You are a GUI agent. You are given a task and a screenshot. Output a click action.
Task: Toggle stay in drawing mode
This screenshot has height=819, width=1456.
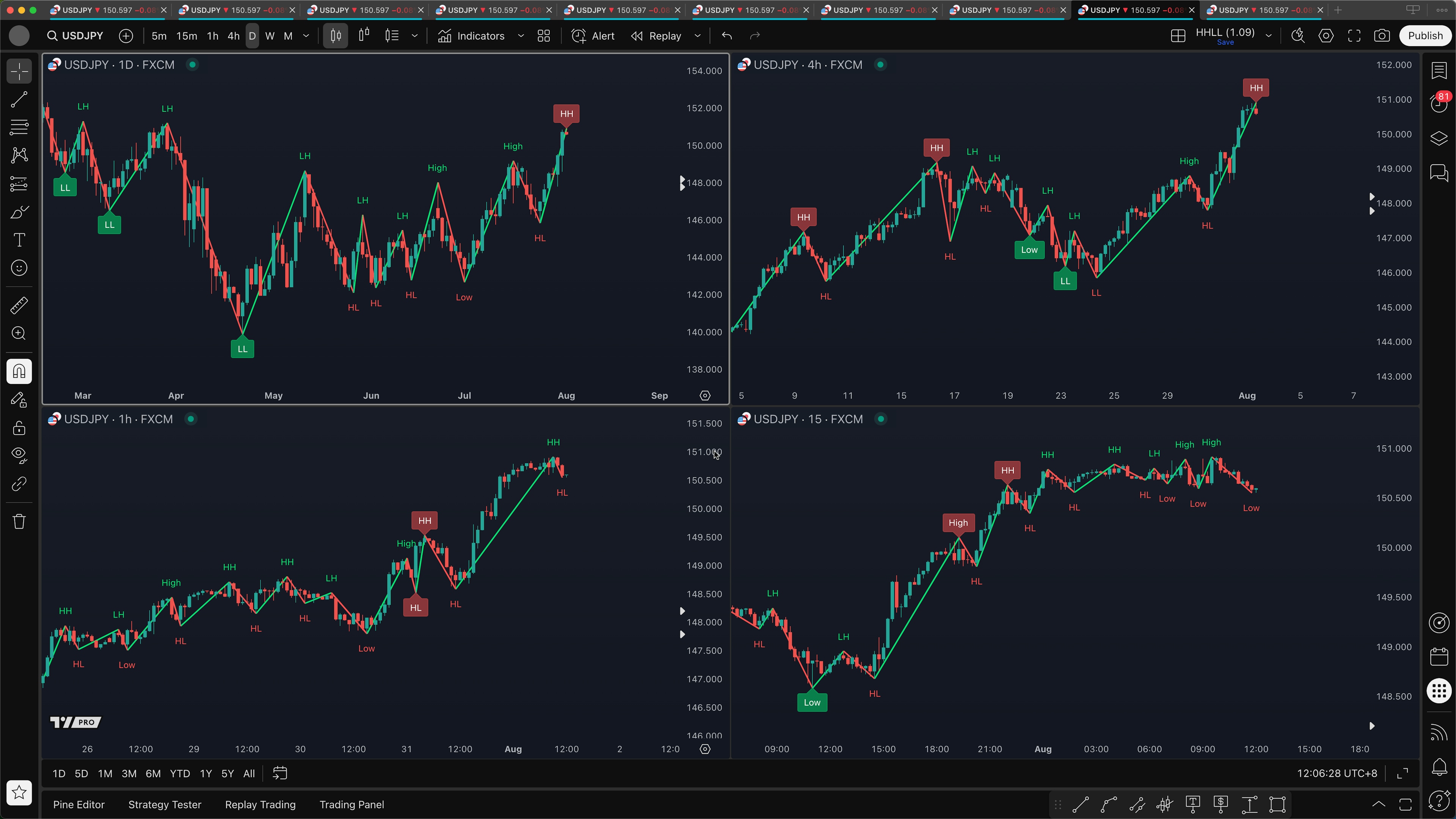click(x=19, y=400)
